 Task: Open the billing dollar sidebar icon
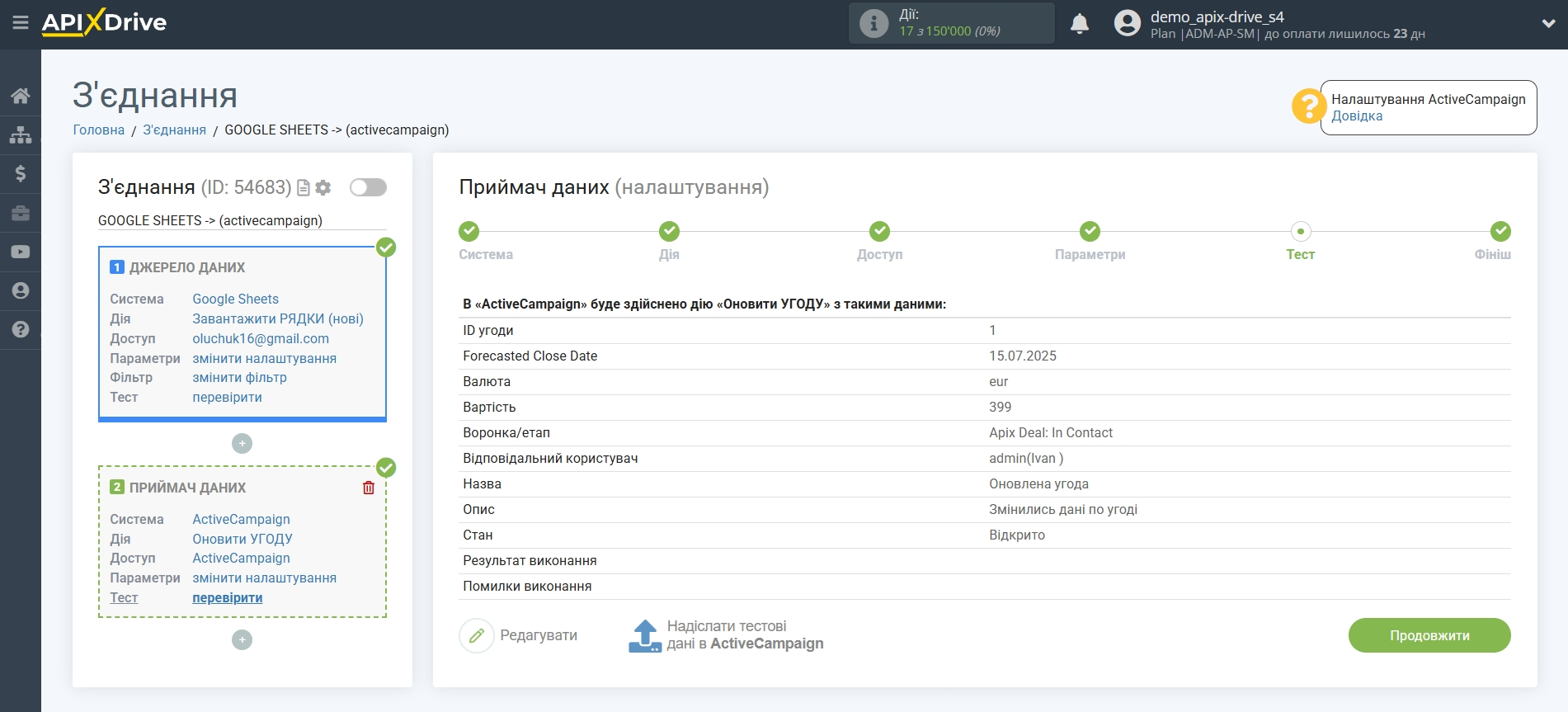(21, 173)
